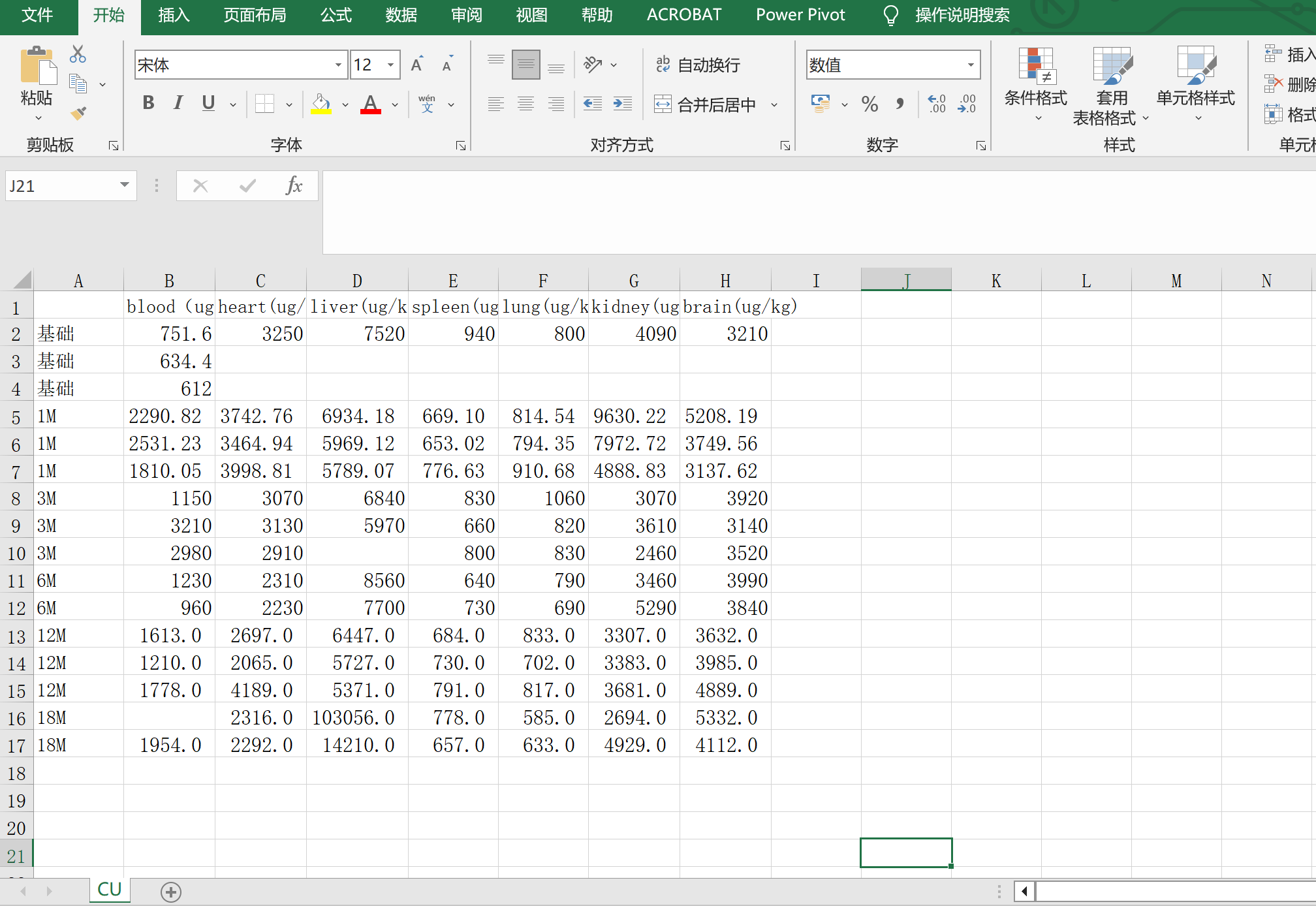Decrease indent

pos(593,104)
